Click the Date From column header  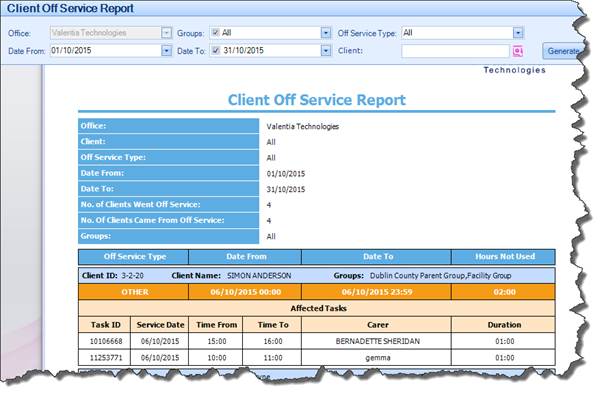[245, 257]
